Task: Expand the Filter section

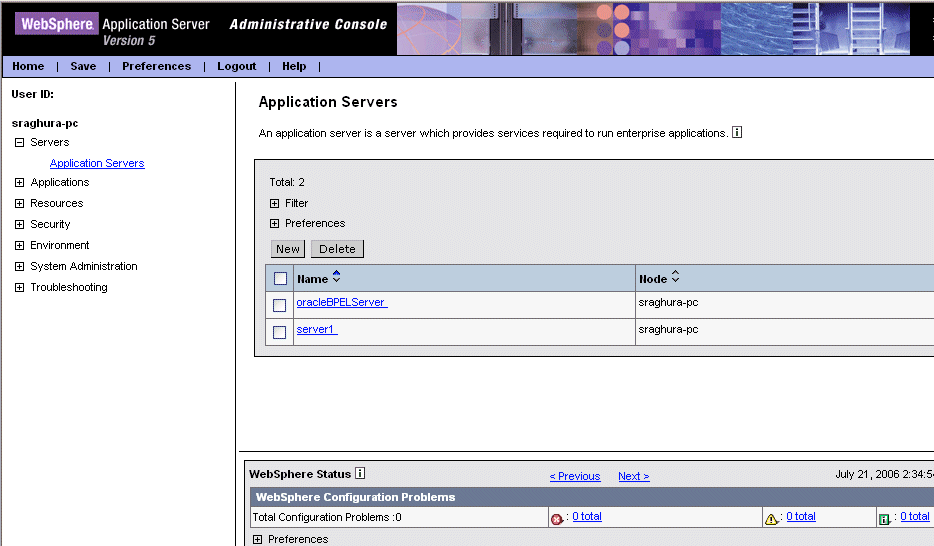Action: [274, 203]
